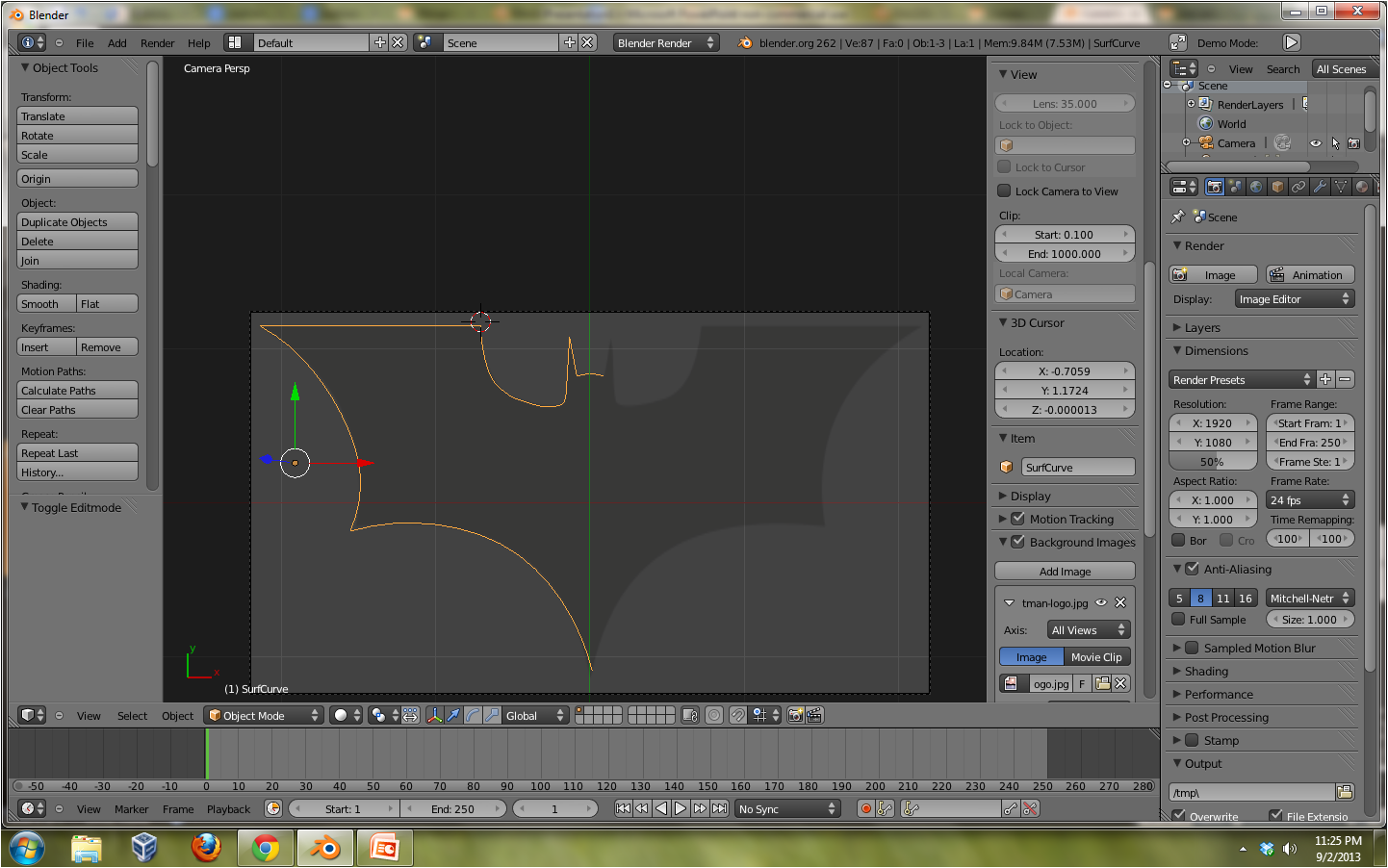Open Display Image Editor dropdown

[1295, 299]
